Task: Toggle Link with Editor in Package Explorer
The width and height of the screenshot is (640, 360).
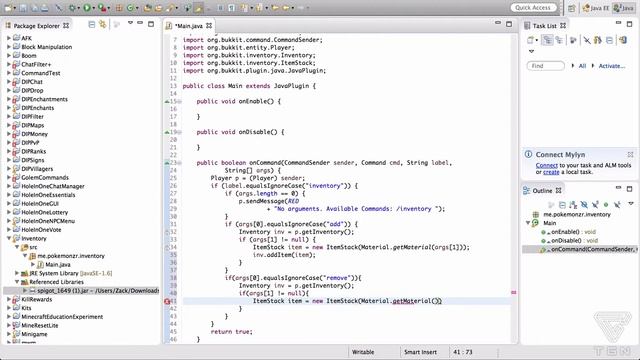Action: 102,25
